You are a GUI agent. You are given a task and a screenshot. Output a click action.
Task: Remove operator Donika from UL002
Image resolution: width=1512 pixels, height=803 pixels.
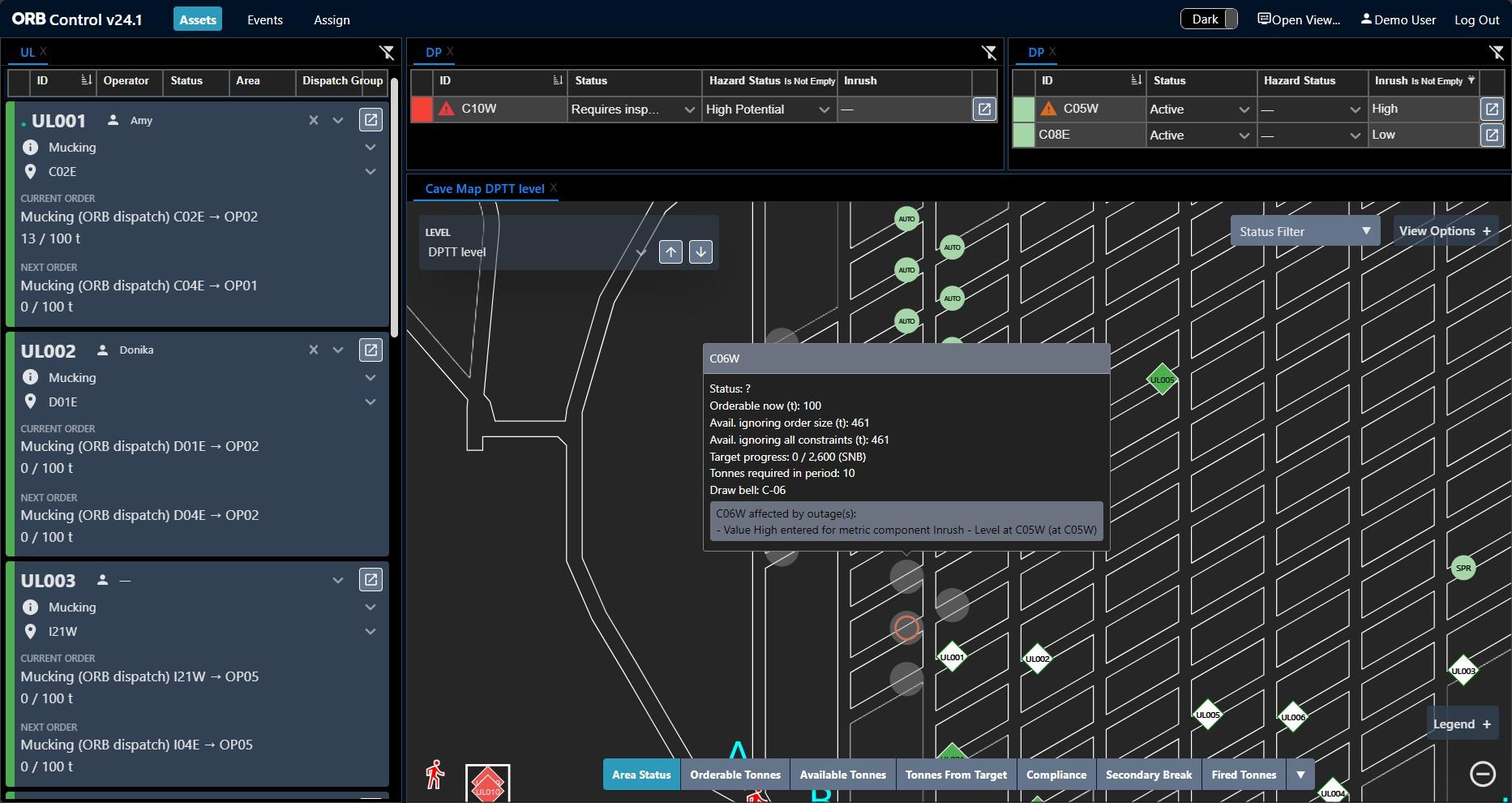(314, 350)
